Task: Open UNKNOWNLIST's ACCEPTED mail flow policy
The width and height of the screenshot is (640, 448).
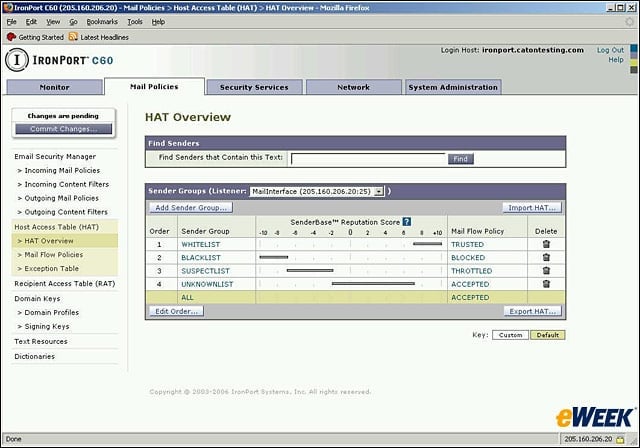Action: tap(470, 284)
